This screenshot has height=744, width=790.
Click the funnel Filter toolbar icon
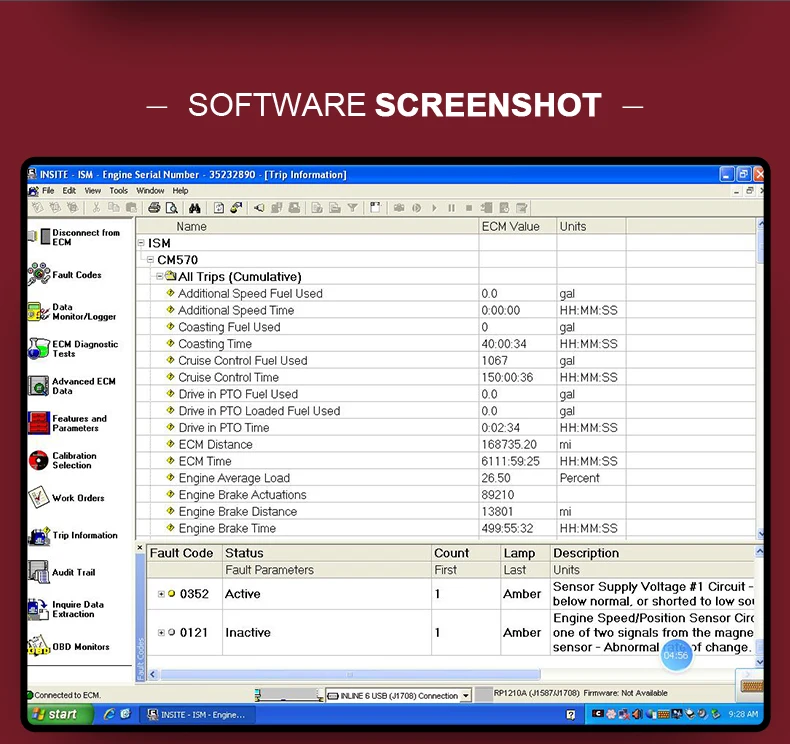click(353, 208)
